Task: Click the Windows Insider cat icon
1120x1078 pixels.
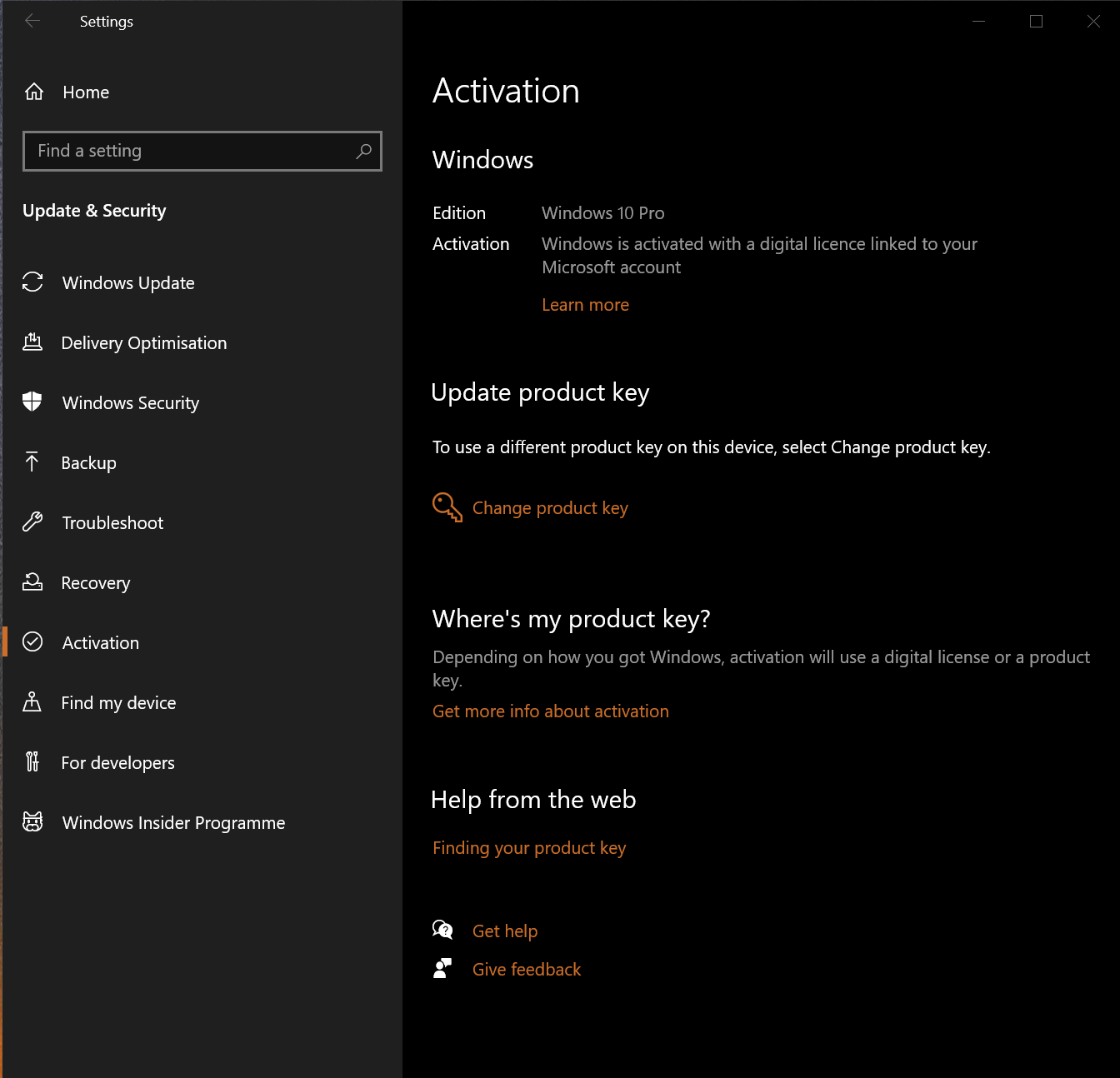Action: (x=32, y=822)
